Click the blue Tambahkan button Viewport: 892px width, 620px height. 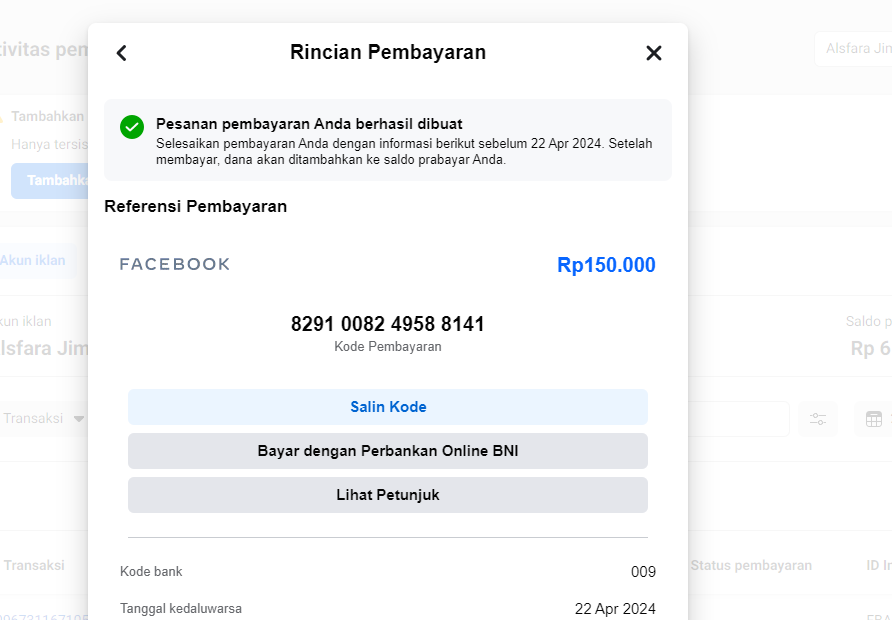50,180
